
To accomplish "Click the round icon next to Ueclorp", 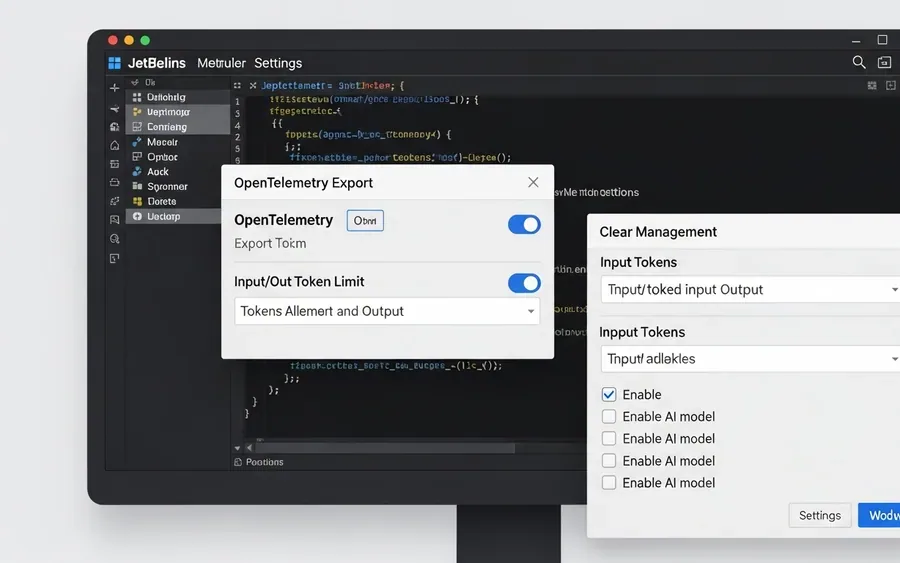I will point(137,216).
